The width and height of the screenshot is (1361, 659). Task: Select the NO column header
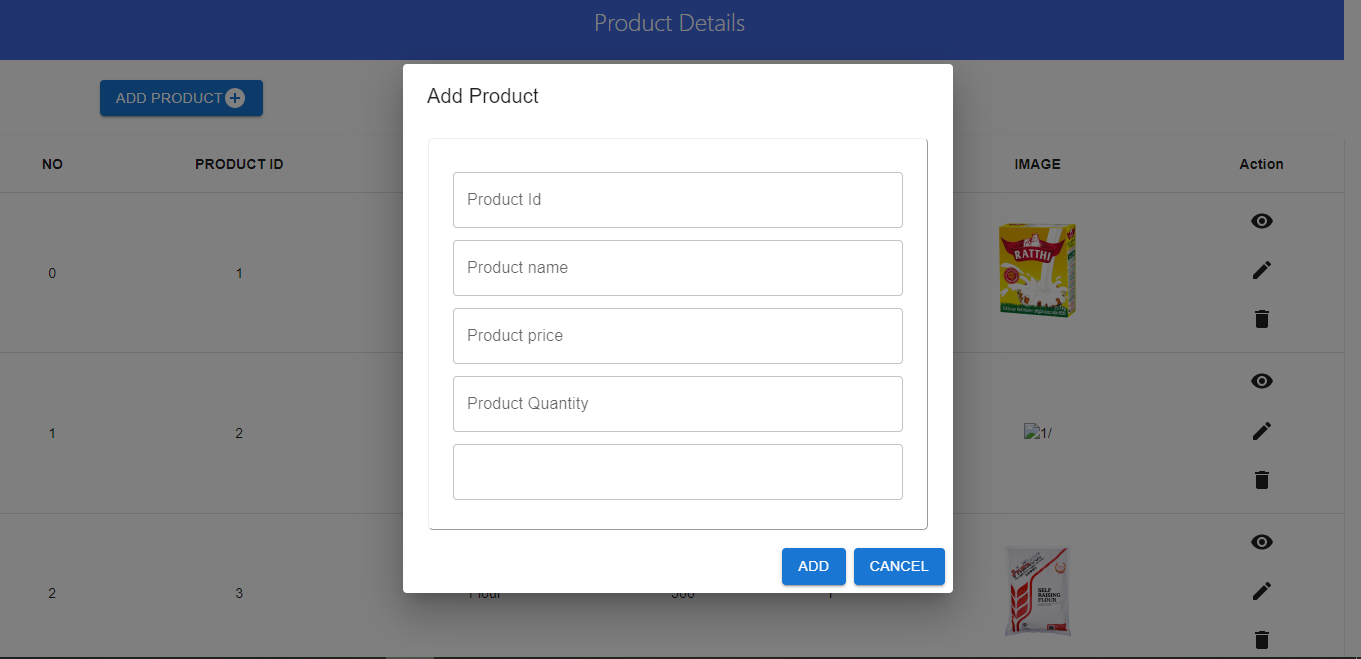(52, 163)
